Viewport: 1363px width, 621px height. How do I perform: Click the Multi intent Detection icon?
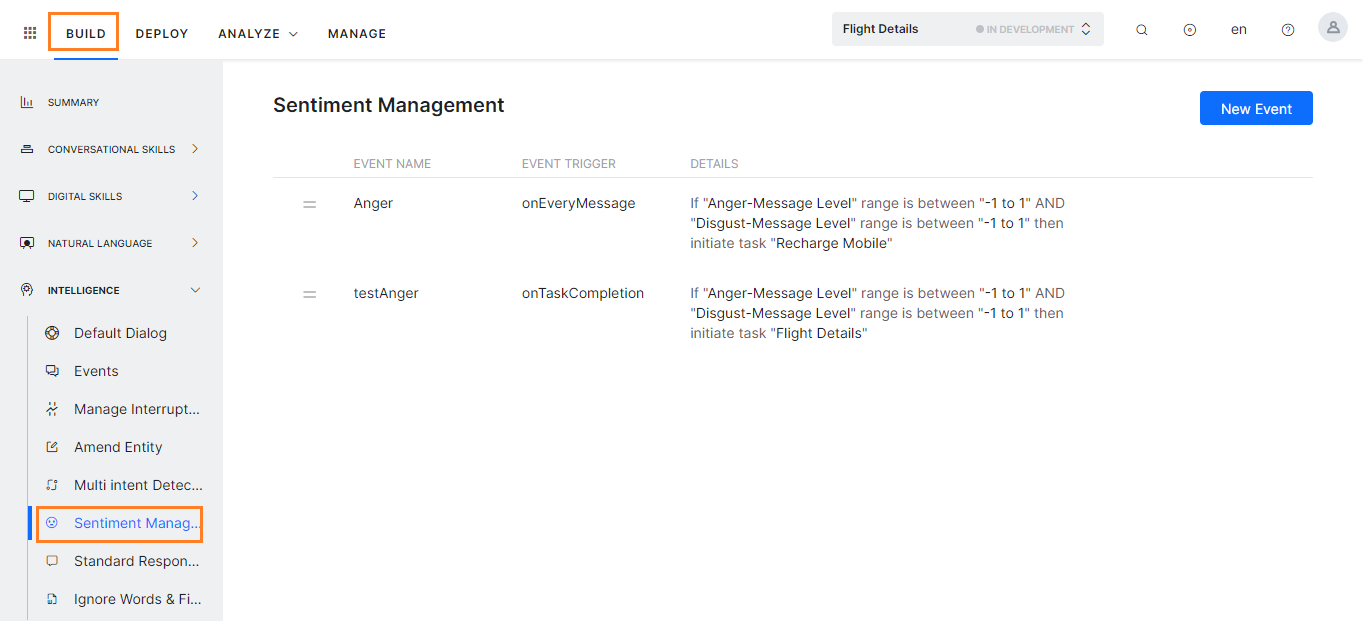pos(51,484)
